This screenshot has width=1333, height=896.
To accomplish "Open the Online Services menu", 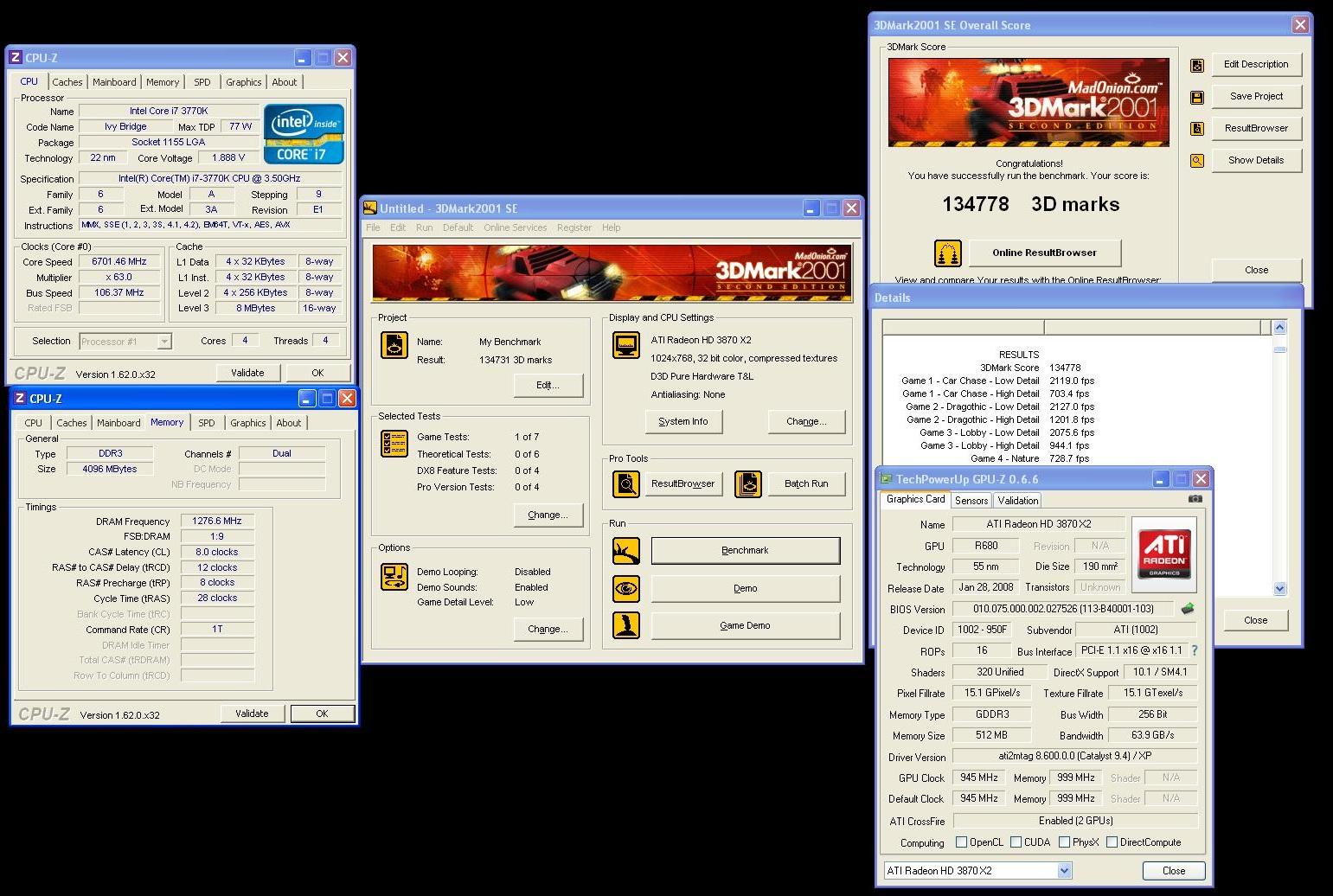I will 515,227.
